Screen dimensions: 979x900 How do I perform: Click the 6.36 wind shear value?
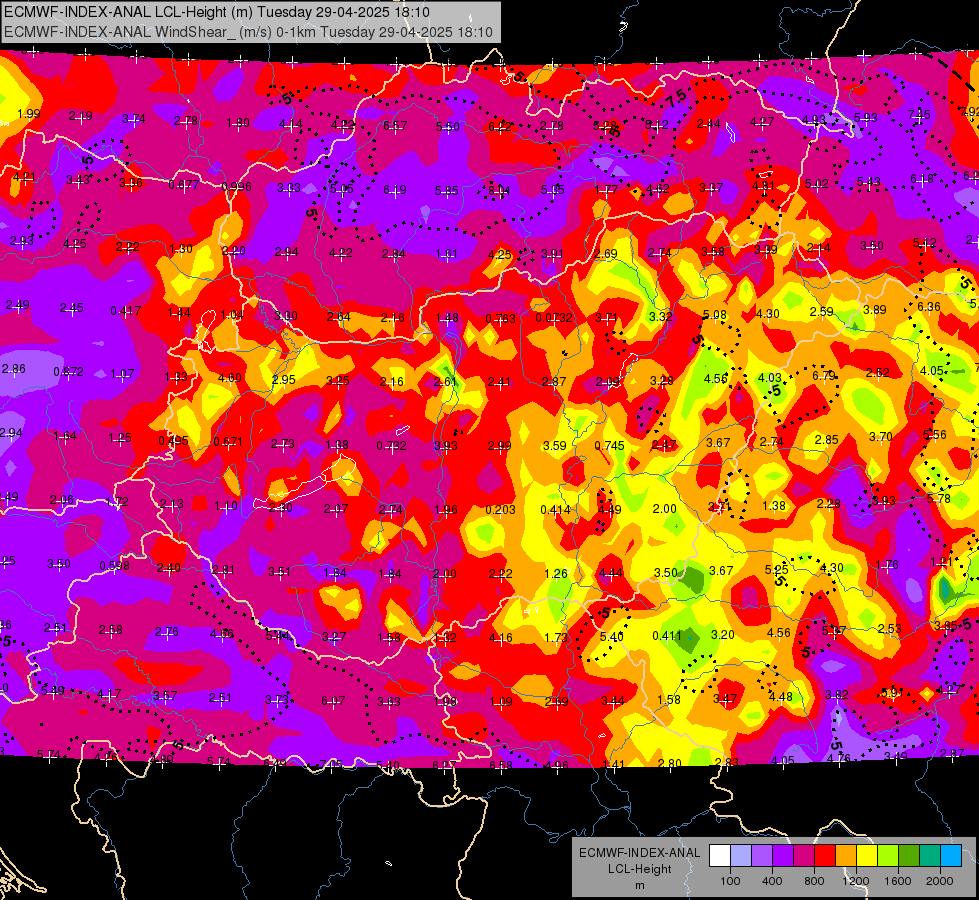928,307
